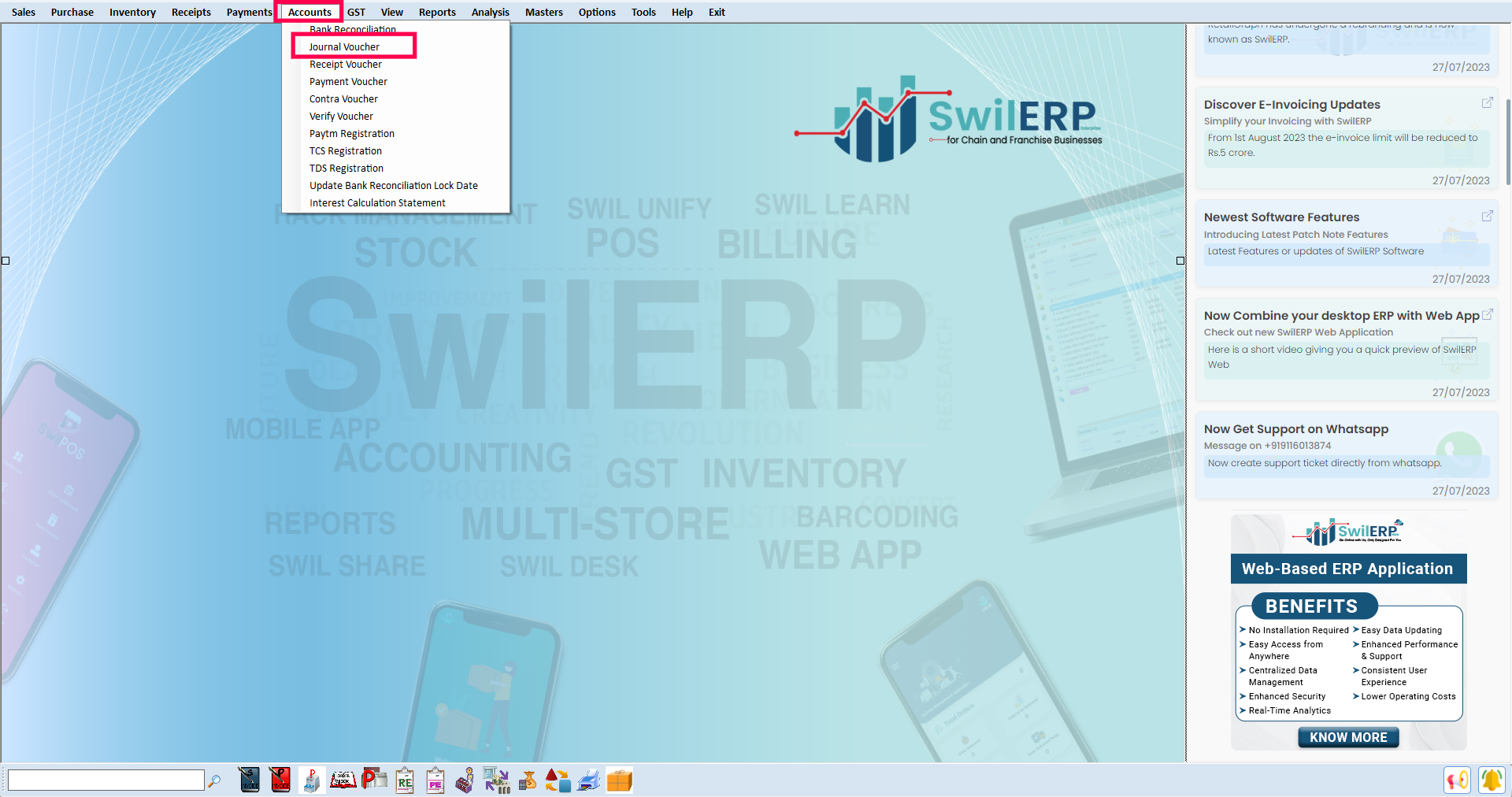
Task: Choose Contra Voucher from the dropdown
Action: [396, 99]
